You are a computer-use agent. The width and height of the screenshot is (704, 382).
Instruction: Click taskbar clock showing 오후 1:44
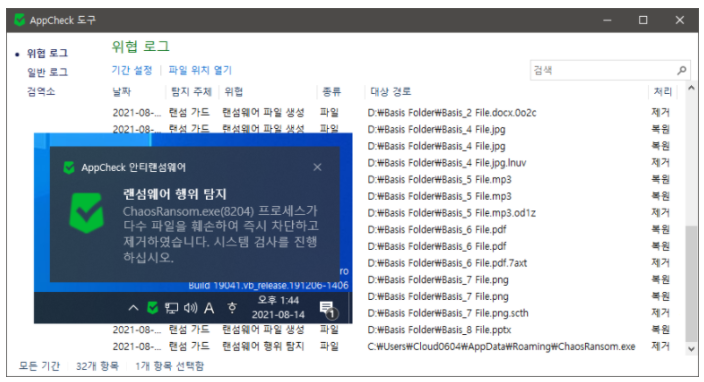(x=278, y=300)
